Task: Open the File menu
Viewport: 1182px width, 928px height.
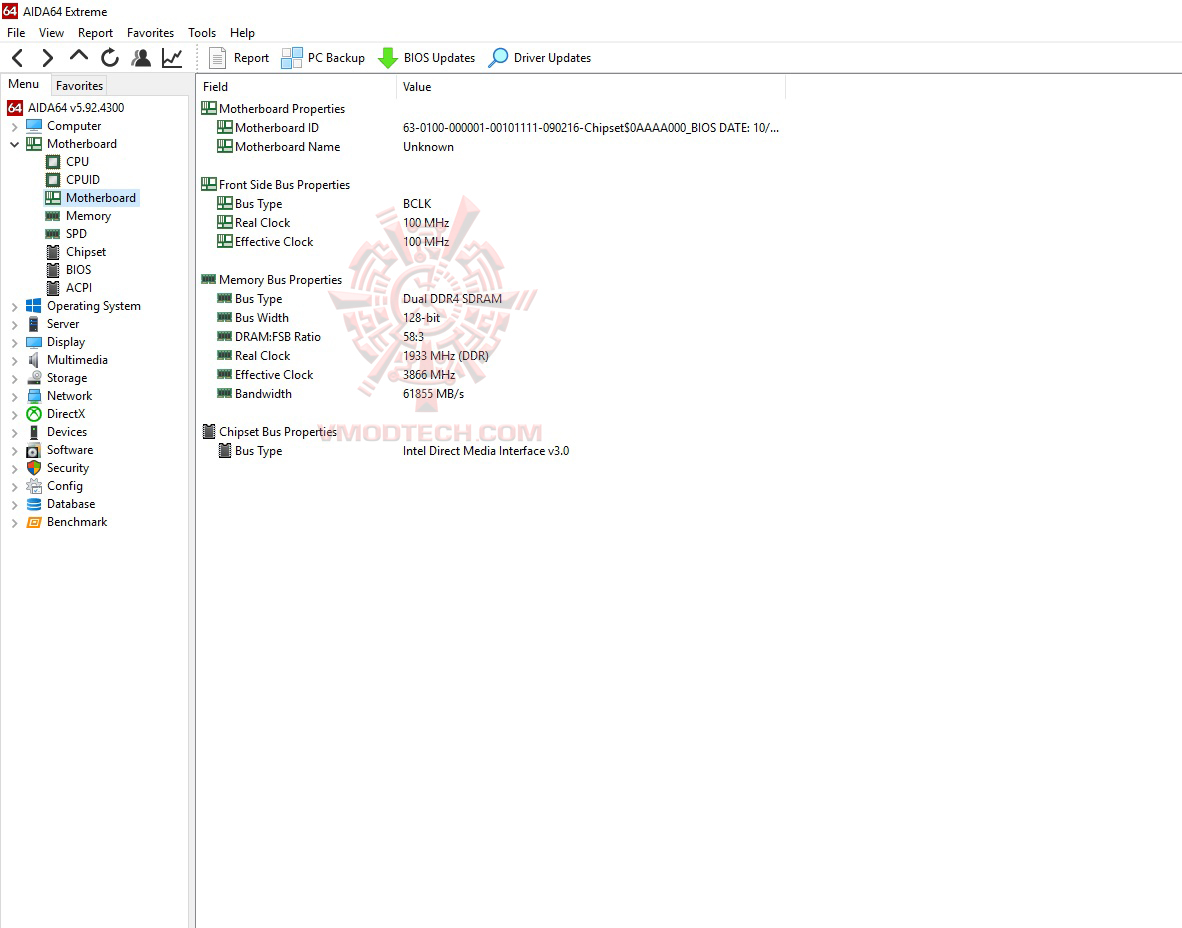Action: click(16, 32)
